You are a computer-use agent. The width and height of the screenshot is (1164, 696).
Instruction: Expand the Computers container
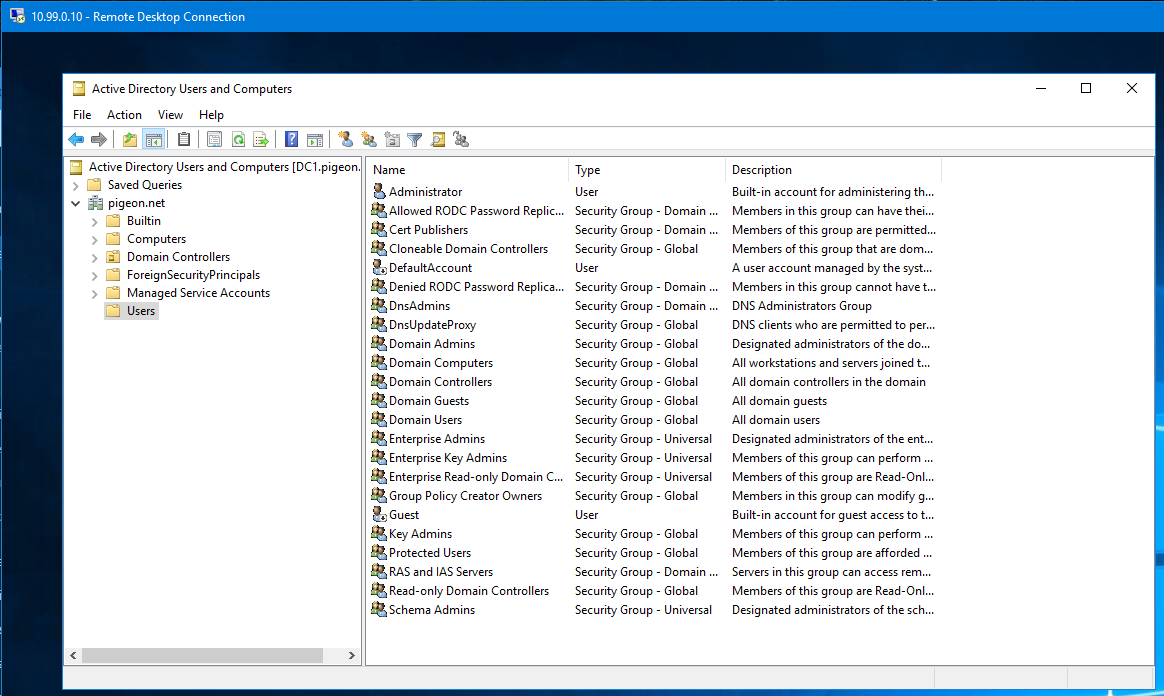[x=94, y=240]
